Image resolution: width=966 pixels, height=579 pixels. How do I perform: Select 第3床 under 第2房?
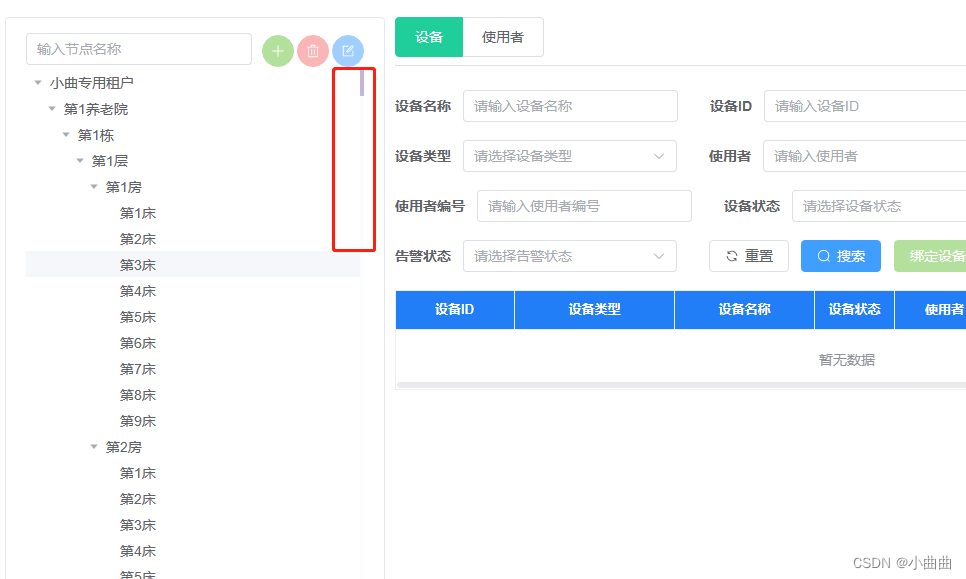pos(138,525)
